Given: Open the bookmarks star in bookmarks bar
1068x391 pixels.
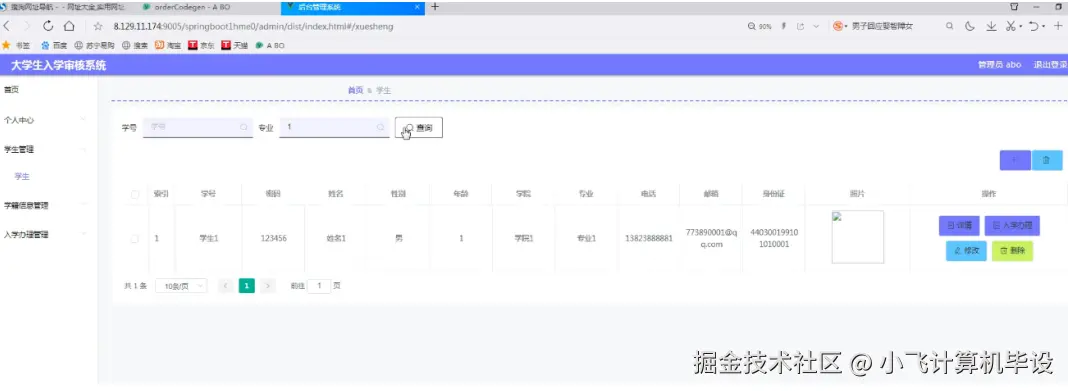Looking at the screenshot, I should pos(6,46).
